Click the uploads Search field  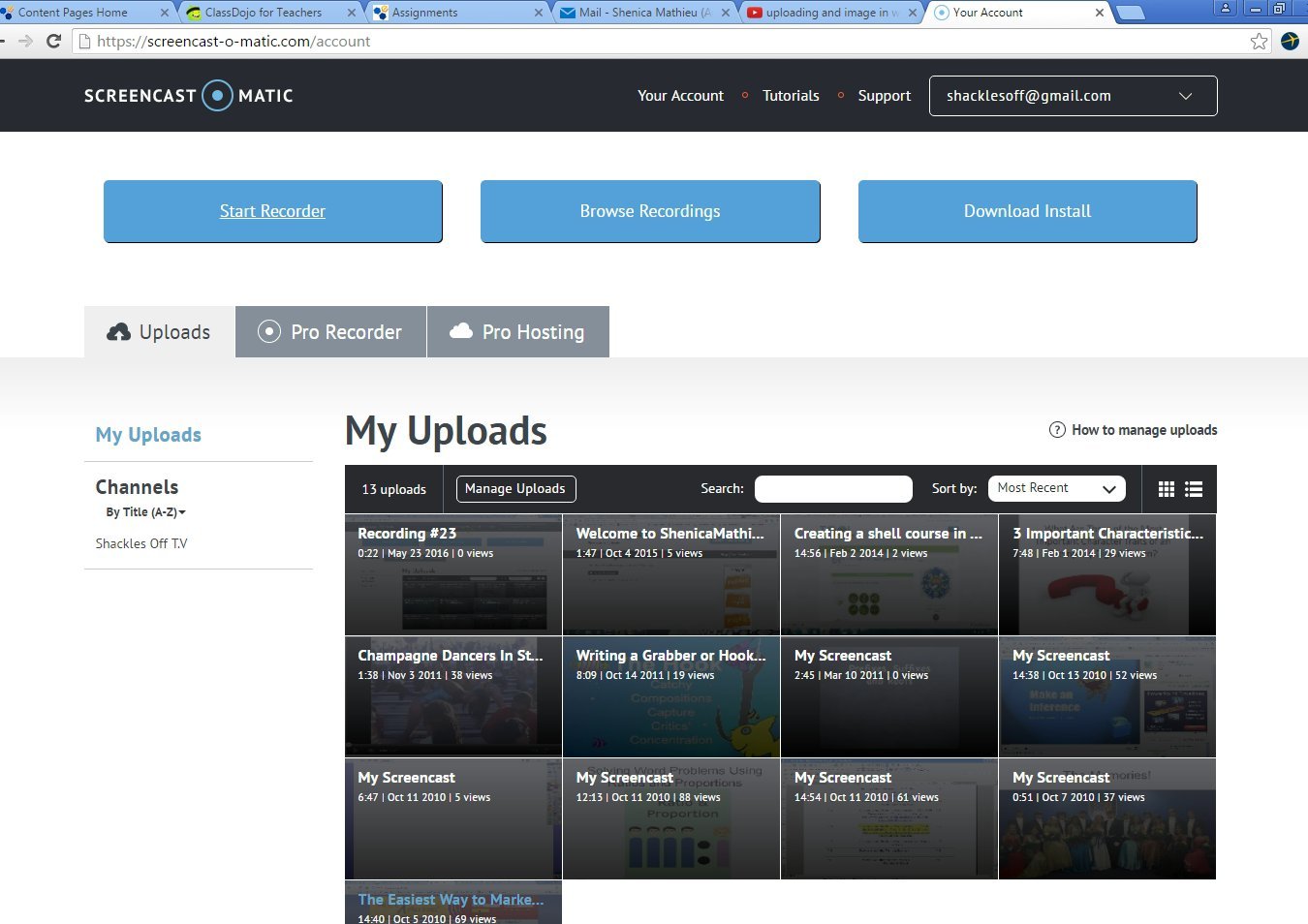(833, 489)
